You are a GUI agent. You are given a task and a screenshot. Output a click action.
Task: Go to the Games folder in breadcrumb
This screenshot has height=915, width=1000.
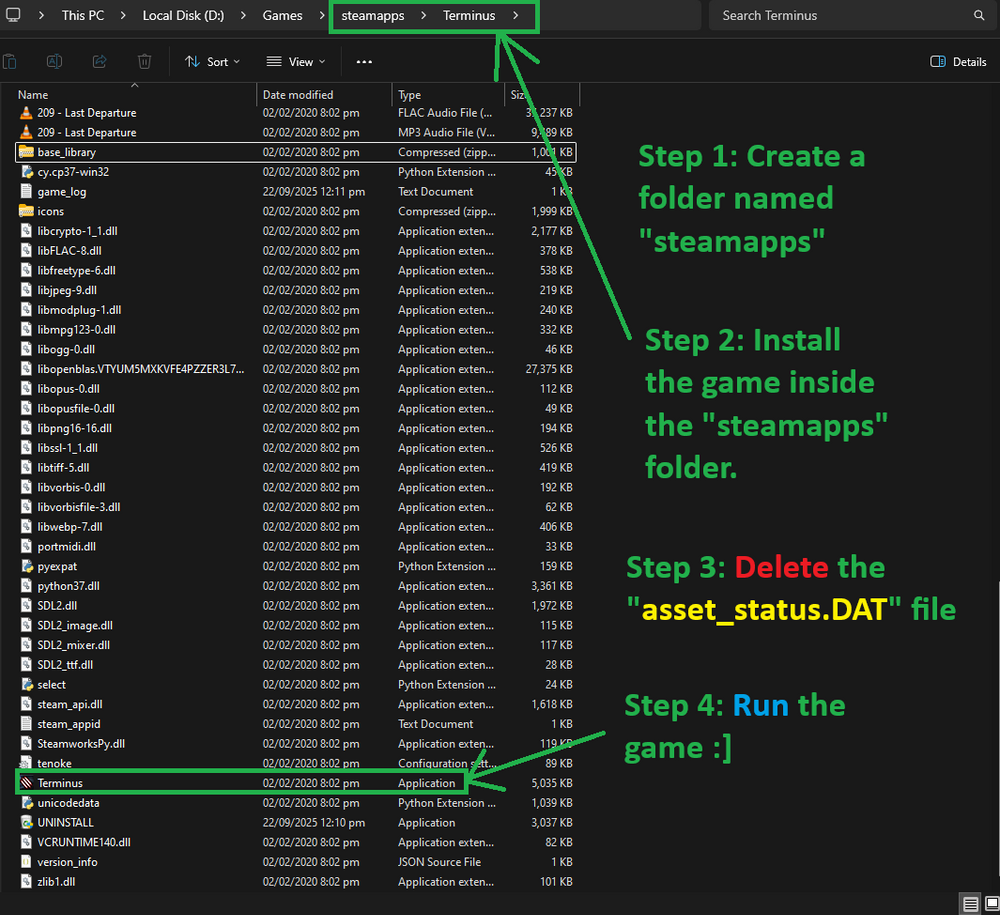282,16
